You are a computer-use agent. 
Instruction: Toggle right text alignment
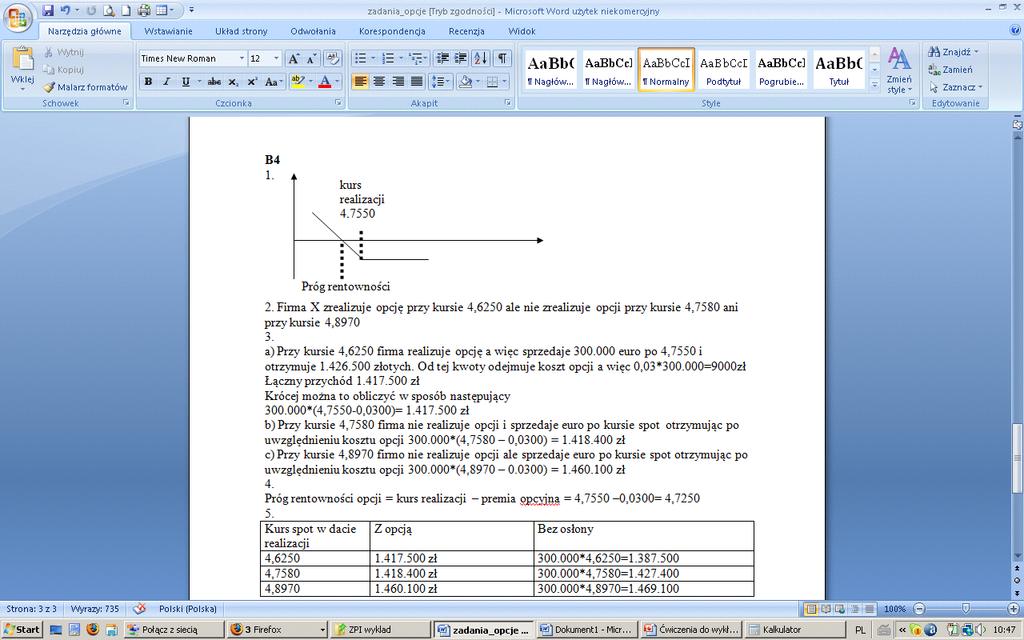point(398,82)
